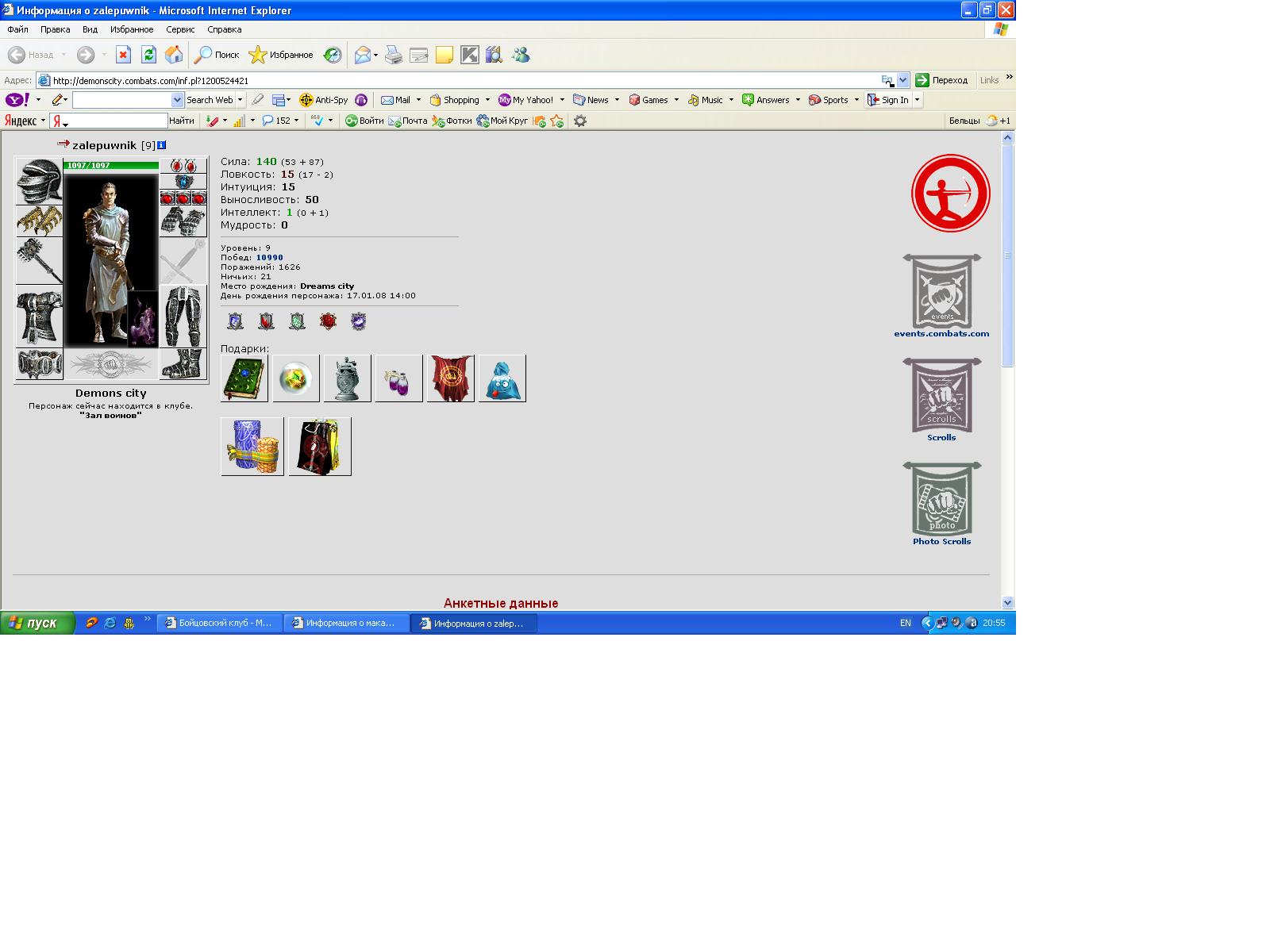Click the leg armor greaves icon

pos(183,317)
